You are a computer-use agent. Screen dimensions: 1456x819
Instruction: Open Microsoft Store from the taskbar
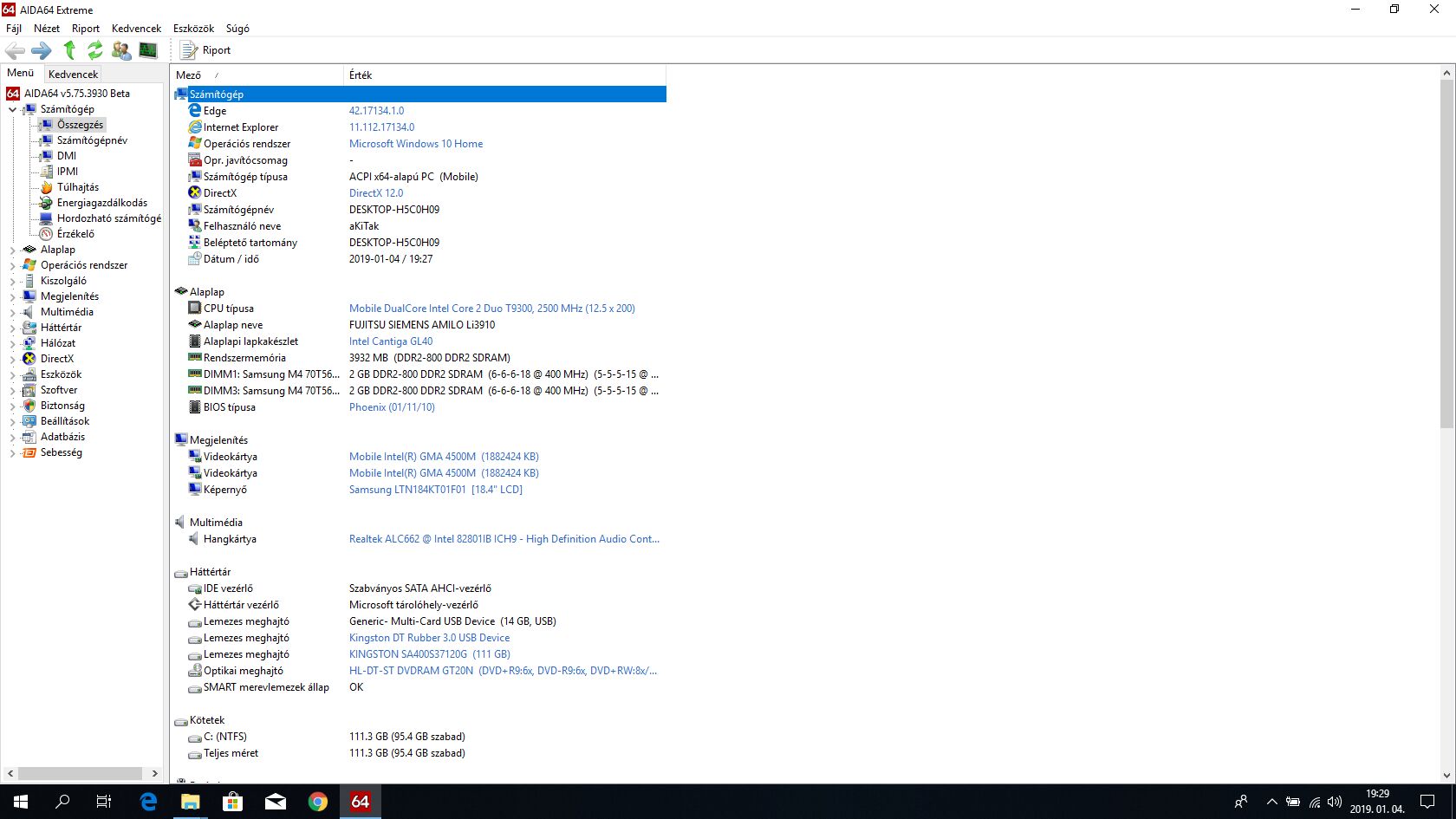233,802
